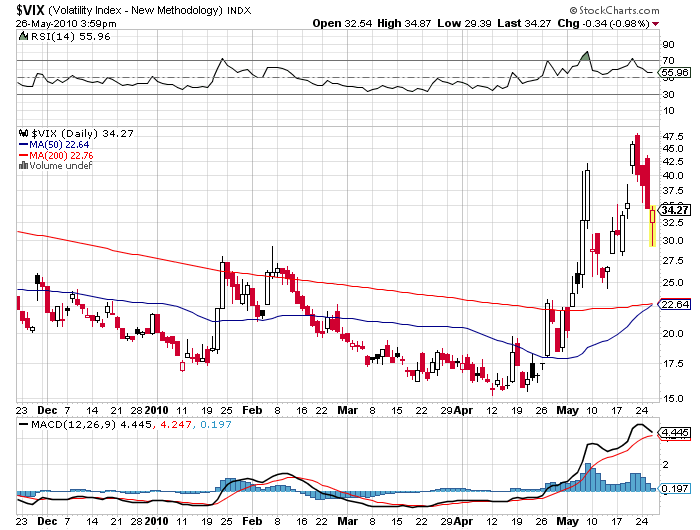700x530 pixels.
Task: Select the yellow-highlighted last candlestick
Action: tap(652, 225)
